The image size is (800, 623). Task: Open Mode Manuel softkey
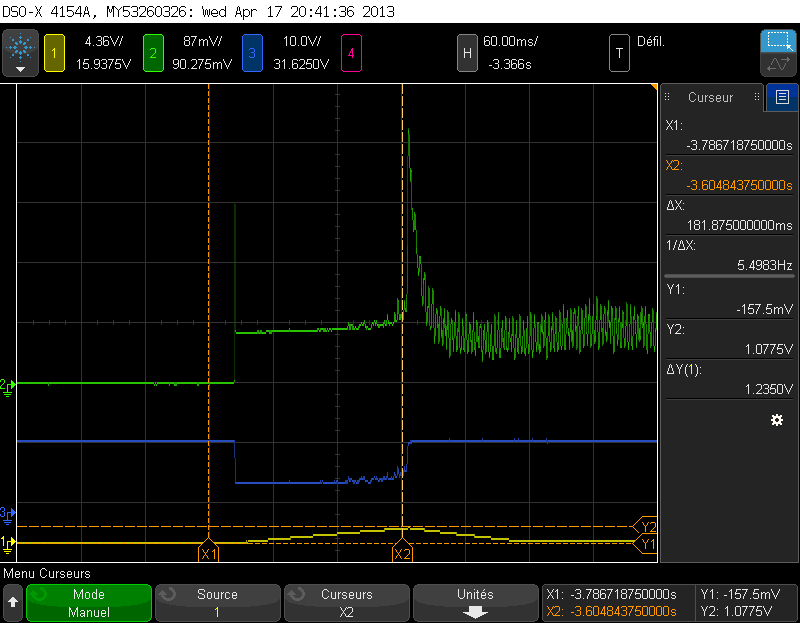coord(89,603)
